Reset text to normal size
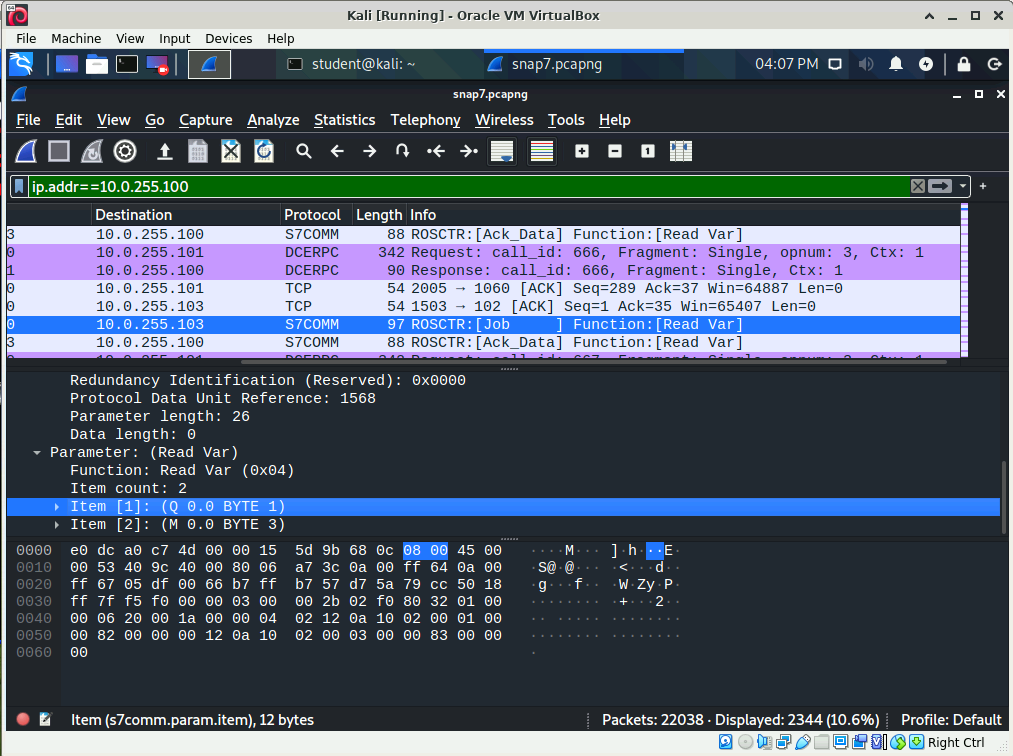This screenshot has height=756, width=1013. 647,151
